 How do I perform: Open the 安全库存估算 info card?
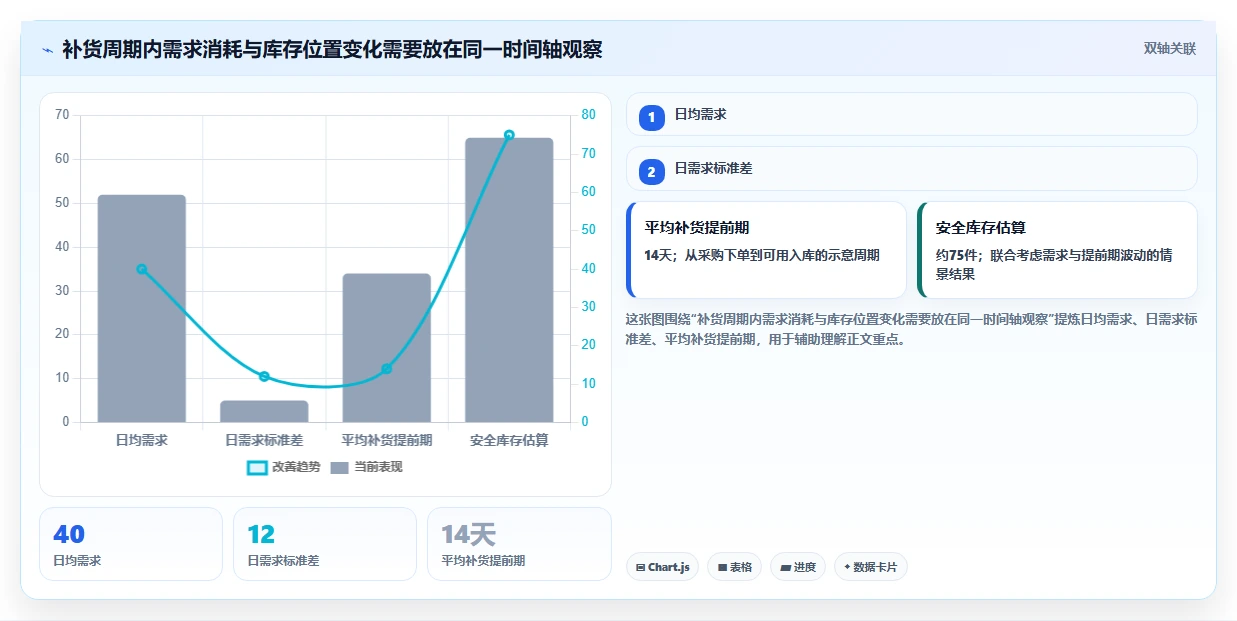coord(1057,250)
